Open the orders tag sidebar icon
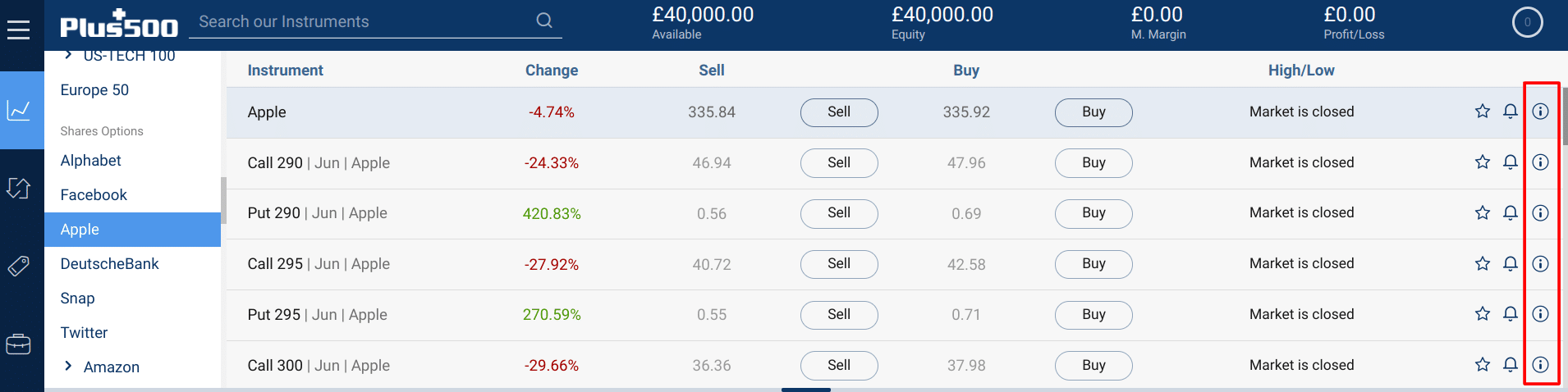1568x392 pixels. [18, 266]
